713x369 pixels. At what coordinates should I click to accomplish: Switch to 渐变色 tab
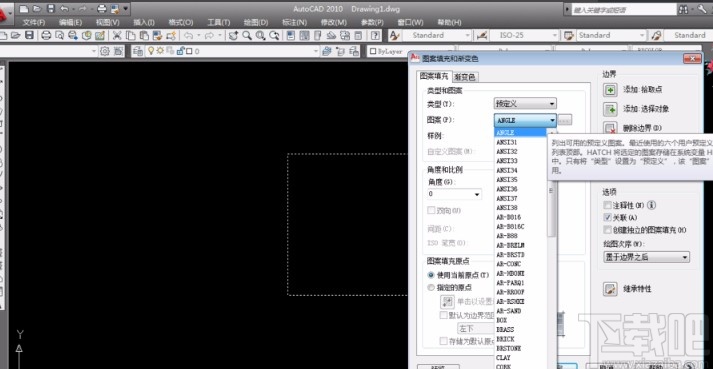click(465, 77)
